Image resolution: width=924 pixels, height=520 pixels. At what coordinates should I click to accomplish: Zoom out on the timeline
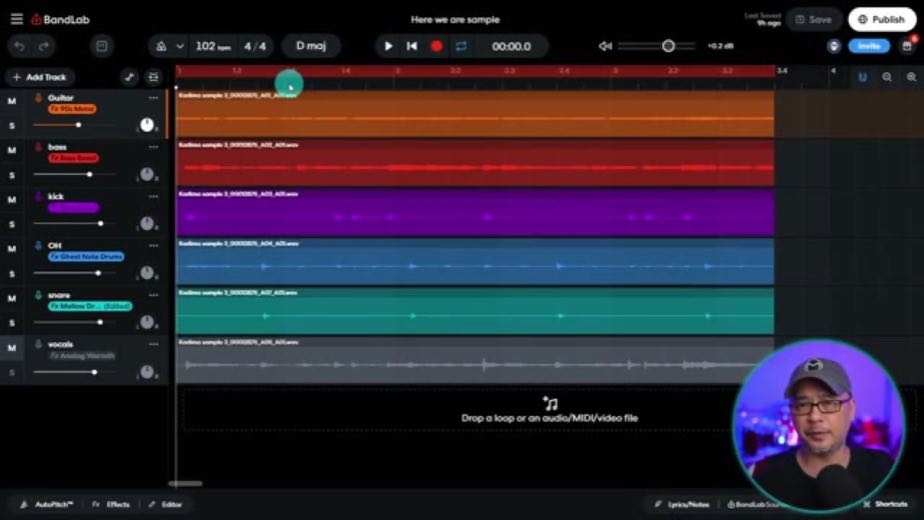887,77
